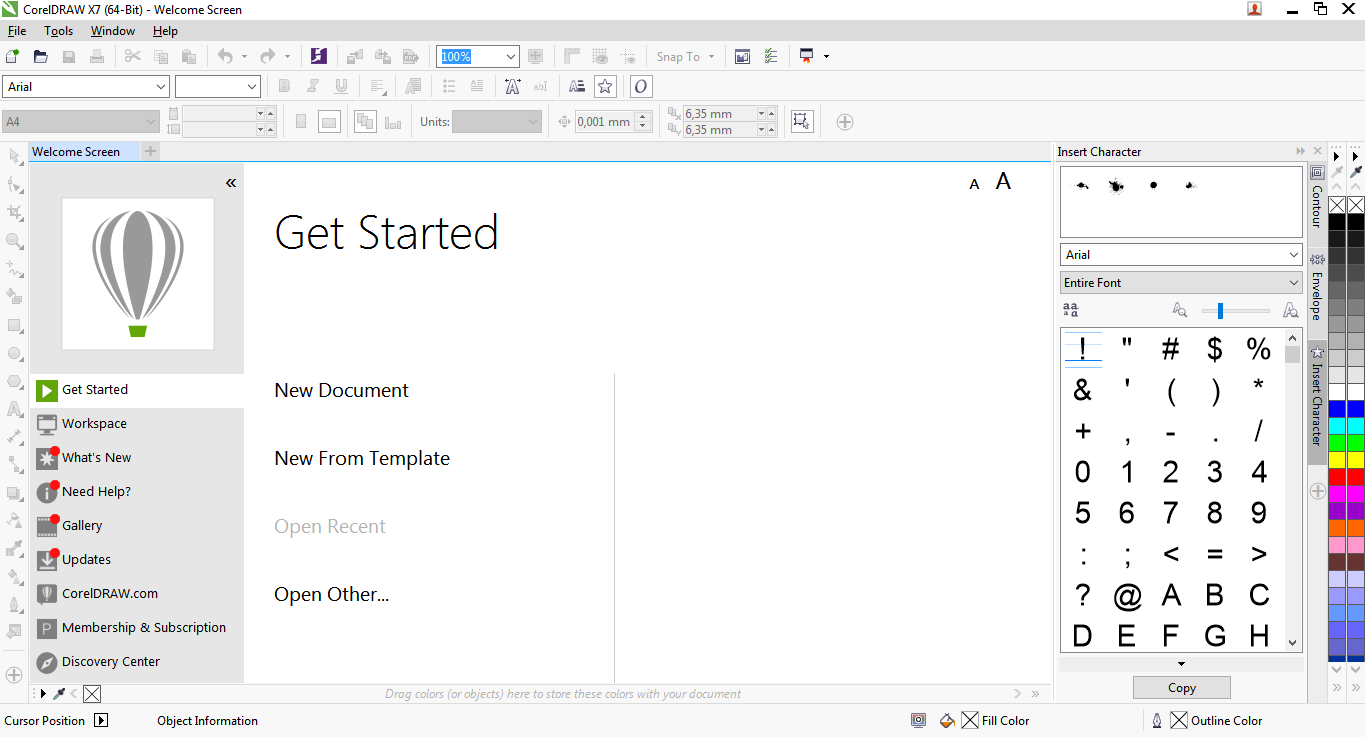Select the Rectangle tool in toolbox

[15, 325]
